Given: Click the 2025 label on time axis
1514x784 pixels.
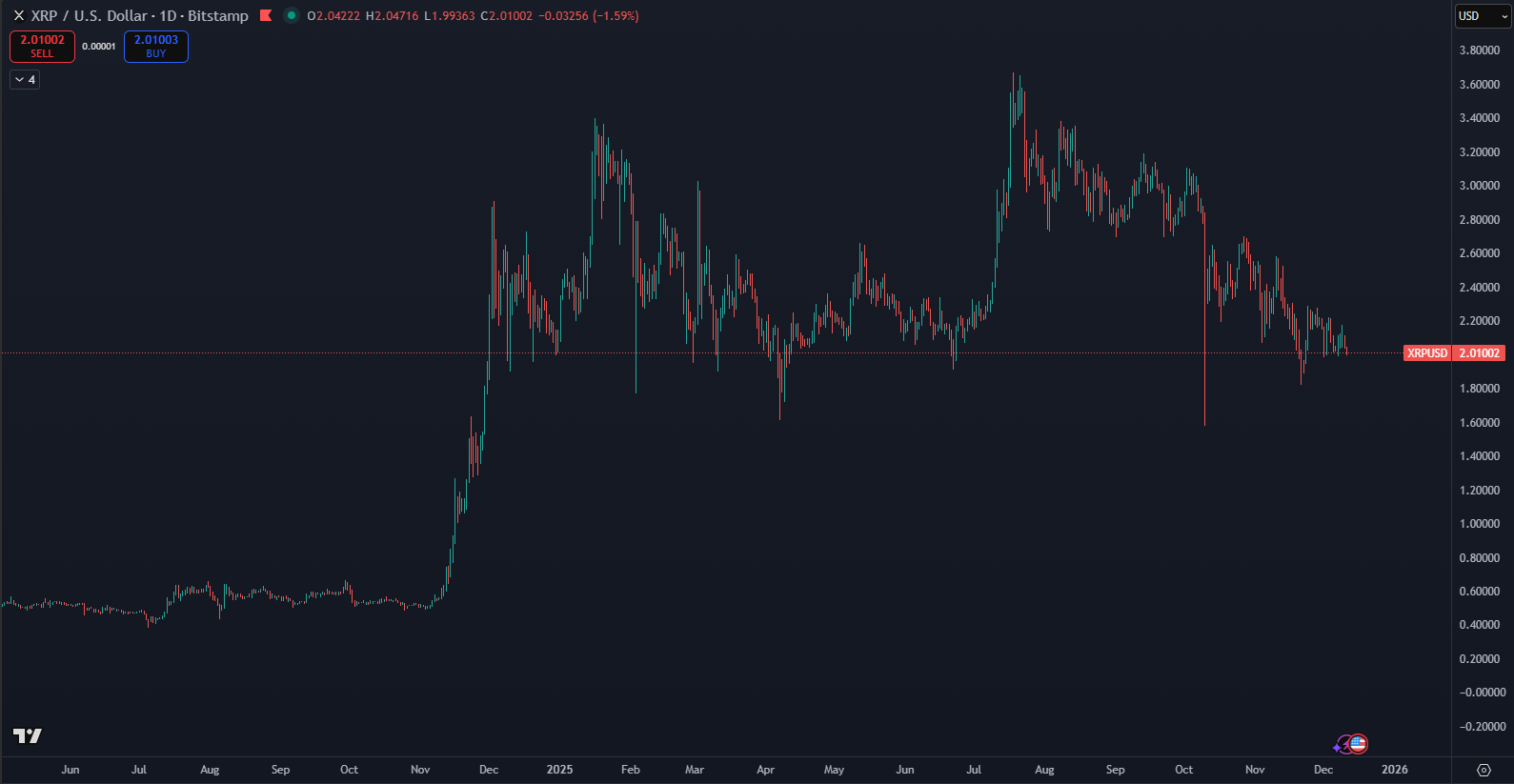Looking at the screenshot, I should (x=559, y=770).
